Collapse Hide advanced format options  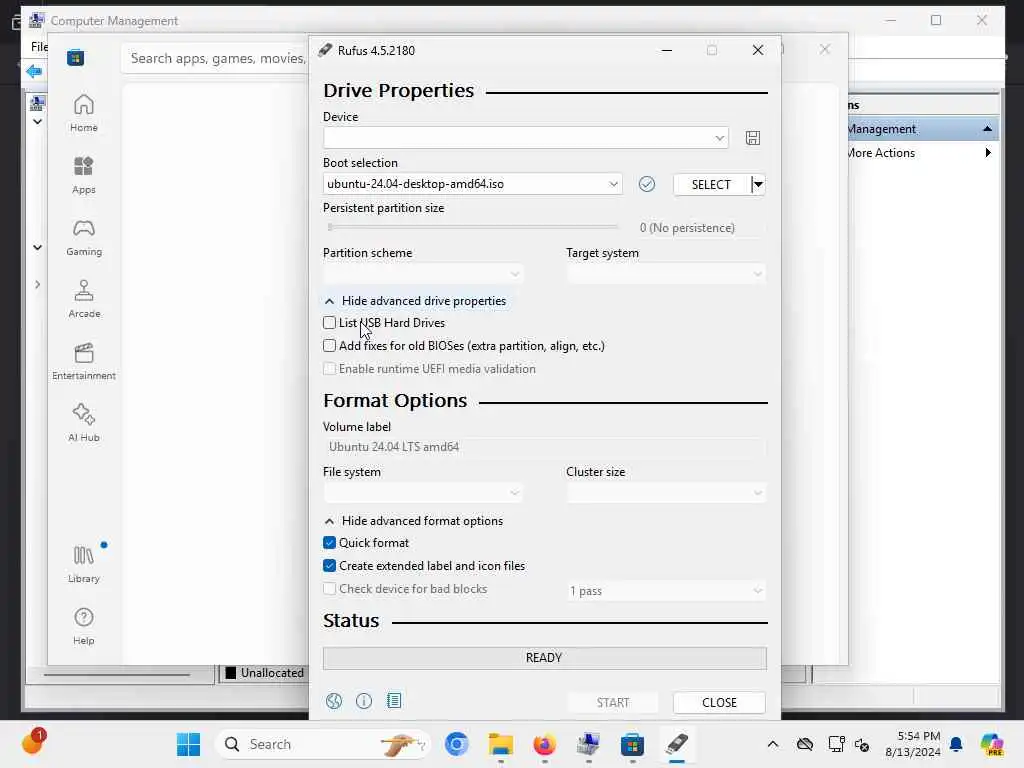pyautogui.click(x=414, y=521)
